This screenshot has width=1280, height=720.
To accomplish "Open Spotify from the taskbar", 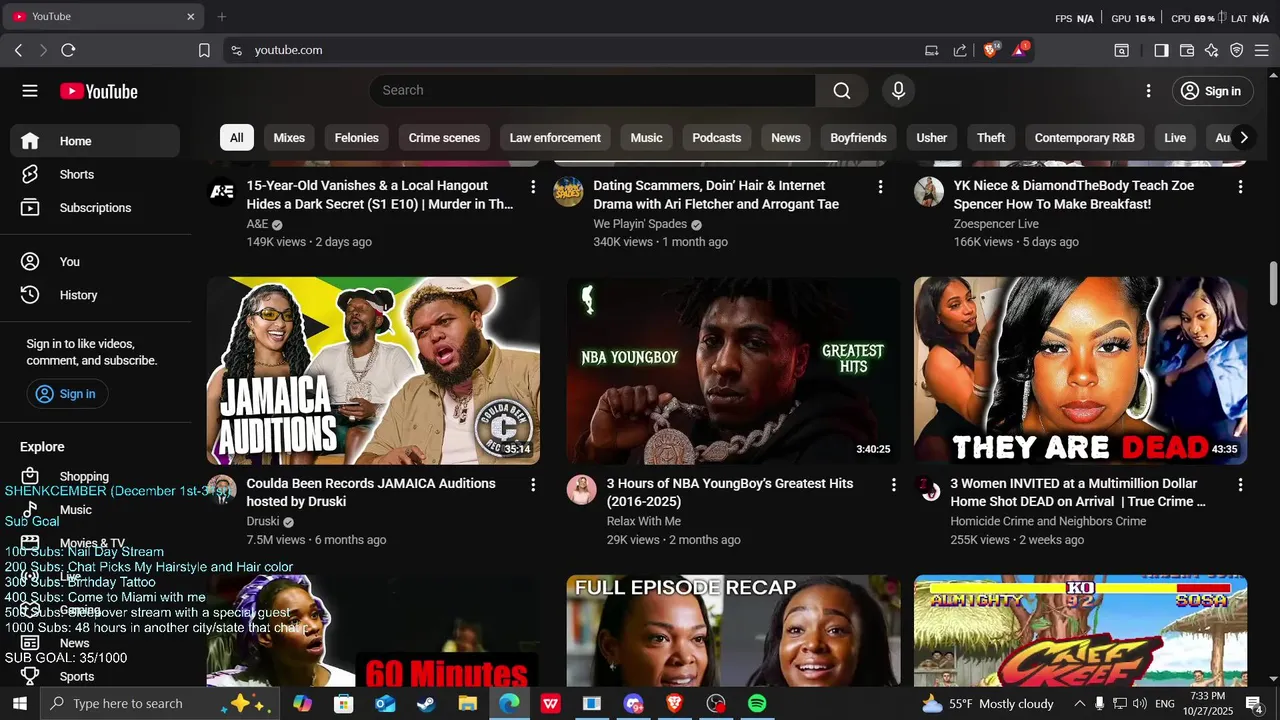I will click(757, 704).
